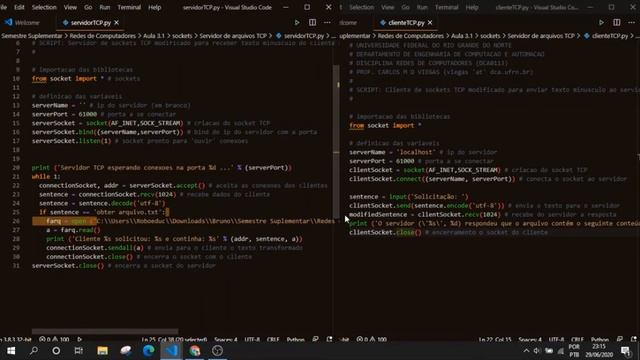Click 'Aula 3.1' breadcrumb in left window
This screenshot has height=360, width=640.
[153, 36]
